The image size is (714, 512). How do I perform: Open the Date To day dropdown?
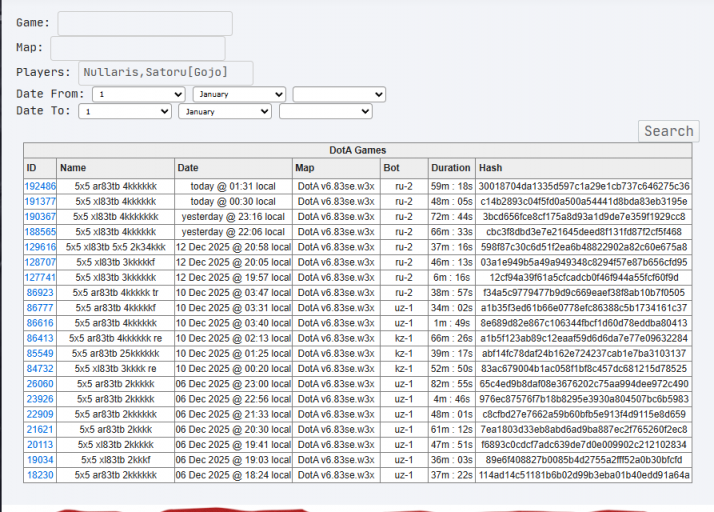click(125, 111)
